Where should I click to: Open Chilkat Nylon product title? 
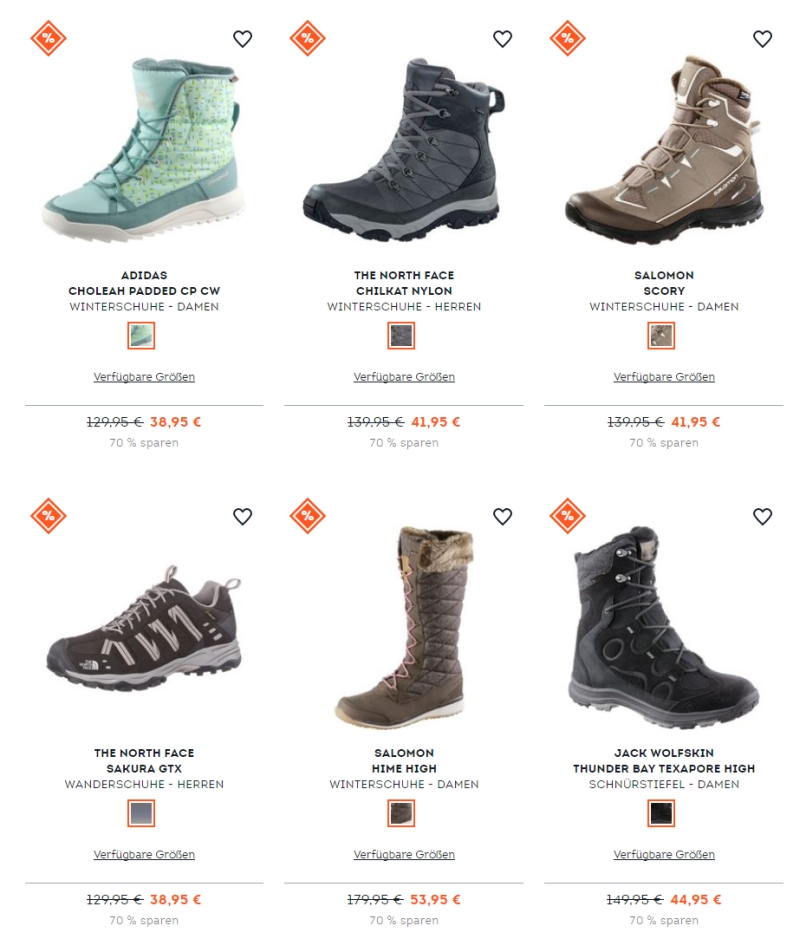(404, 290)
